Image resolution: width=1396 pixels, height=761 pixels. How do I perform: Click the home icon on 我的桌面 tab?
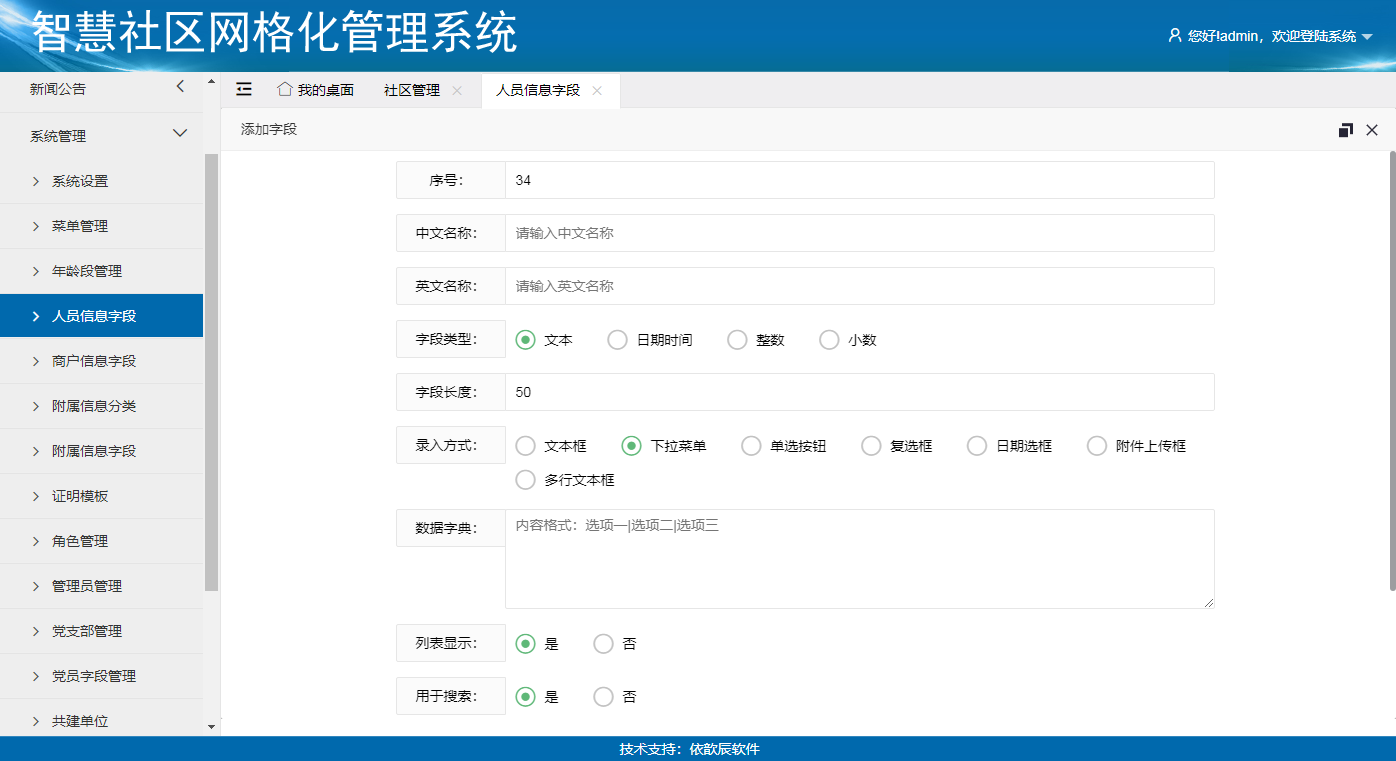click(x=284, y=89)
